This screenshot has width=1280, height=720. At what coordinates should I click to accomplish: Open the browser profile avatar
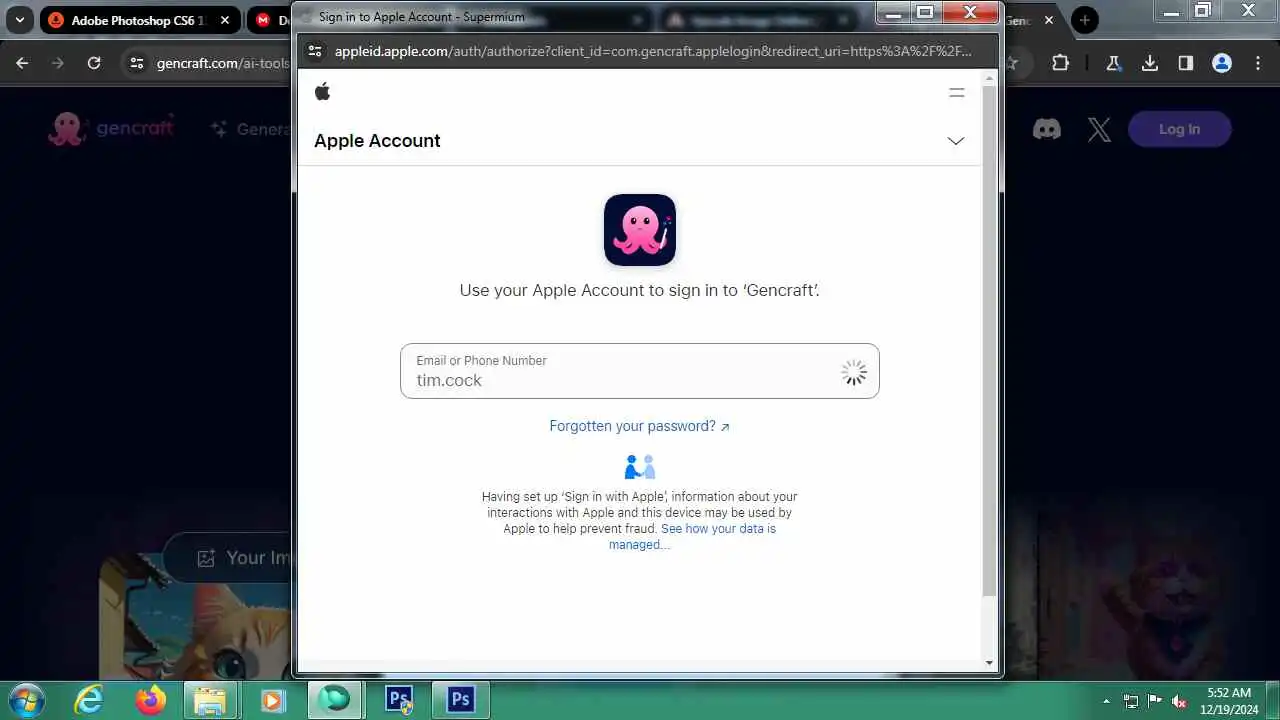point(1222,63)
